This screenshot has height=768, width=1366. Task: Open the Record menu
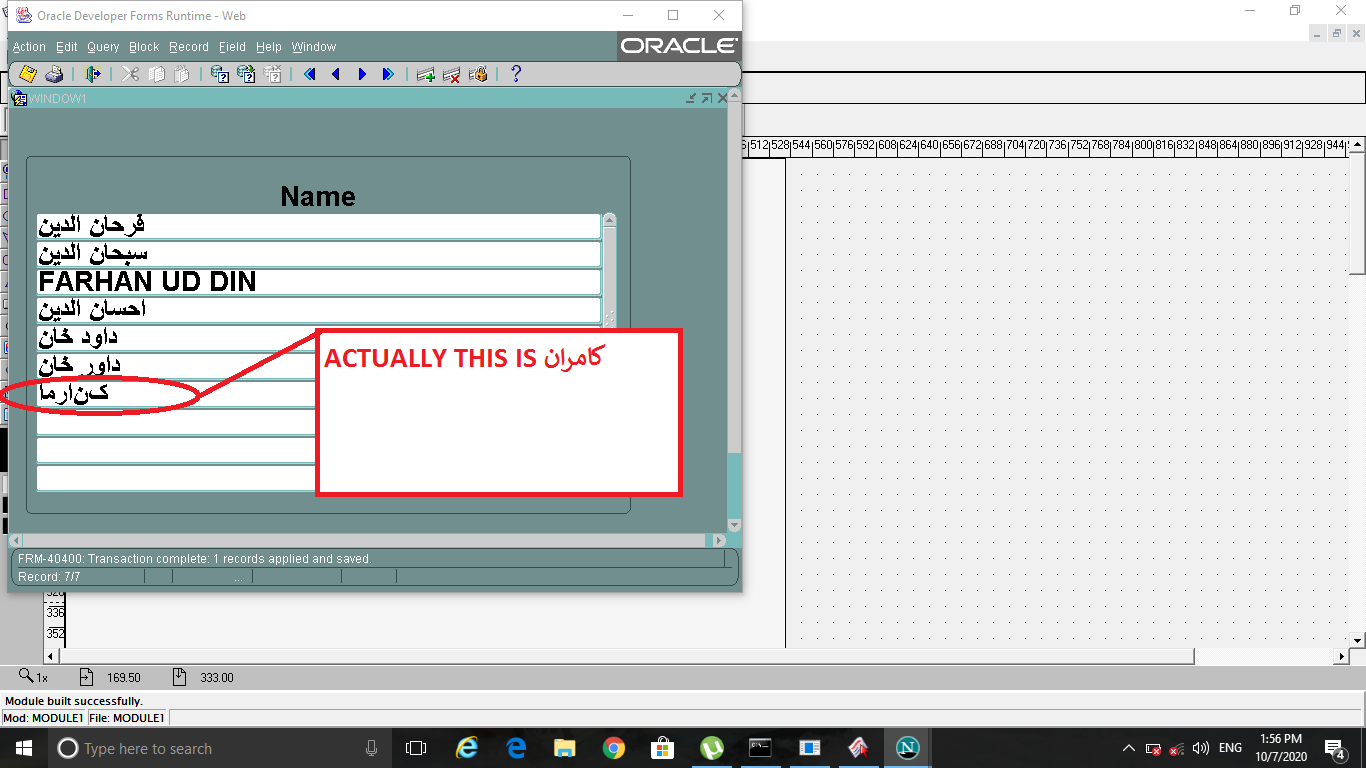pyautogui.click(x=189, y=47)
